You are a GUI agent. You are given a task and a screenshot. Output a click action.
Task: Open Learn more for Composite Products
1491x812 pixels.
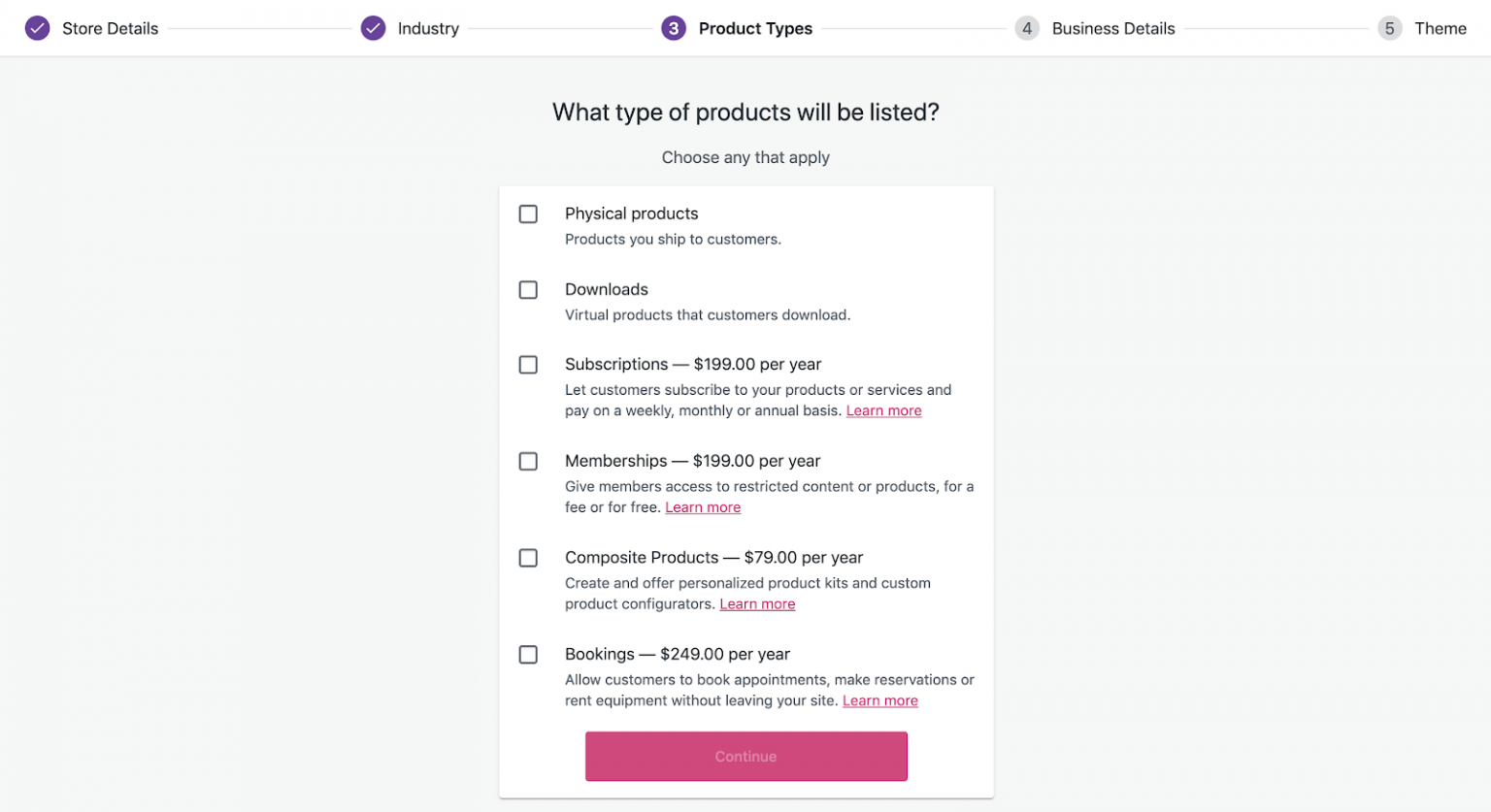click(x=757, y=603)
